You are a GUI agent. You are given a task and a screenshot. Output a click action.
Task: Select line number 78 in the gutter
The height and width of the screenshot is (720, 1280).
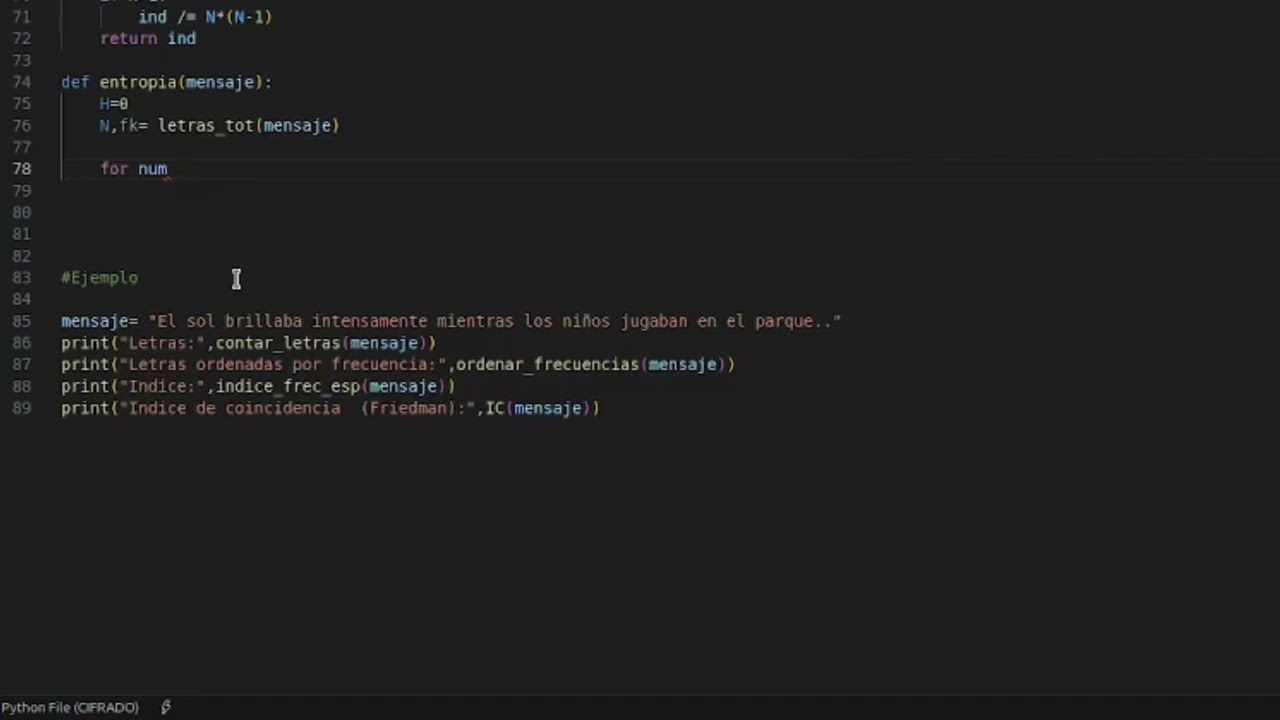point(21,169)
